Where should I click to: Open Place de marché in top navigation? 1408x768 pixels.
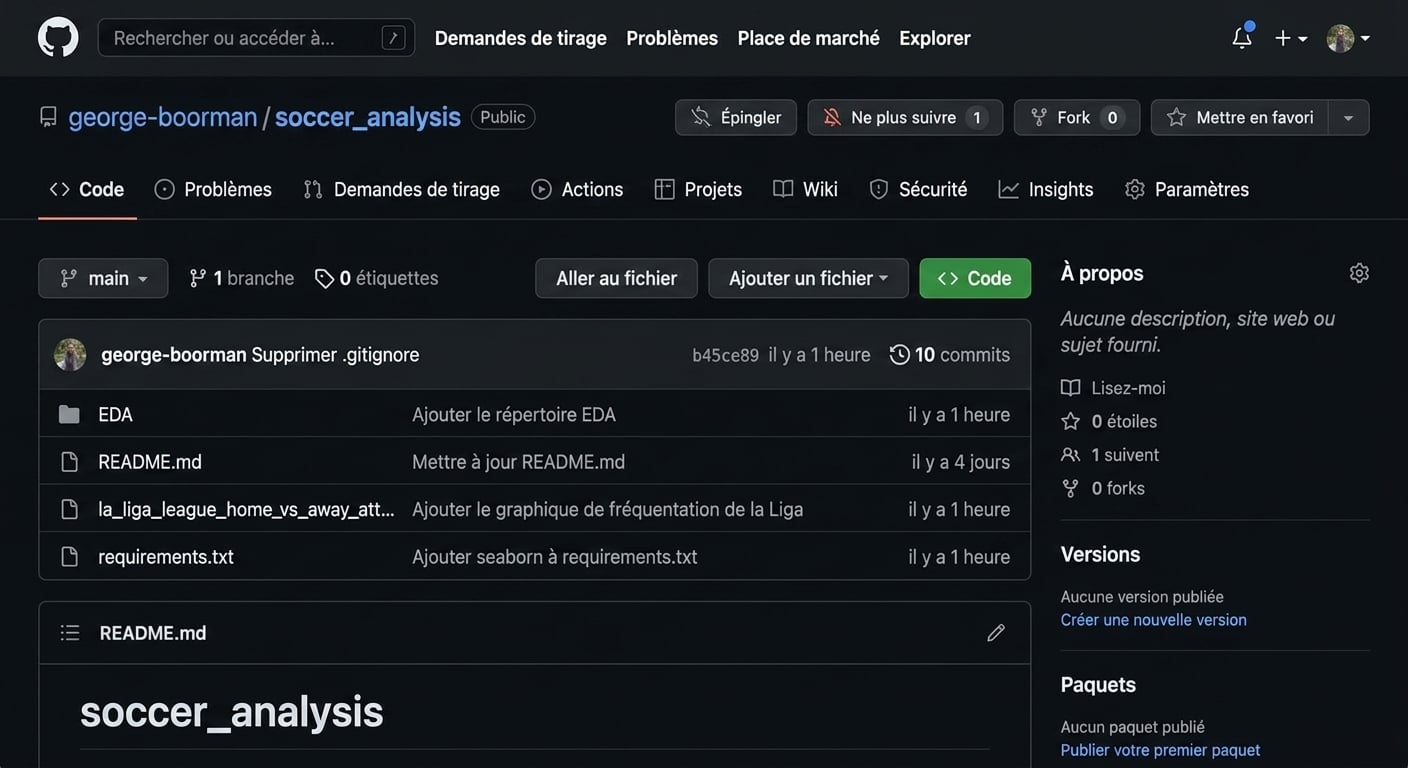(x=808, y=38)
